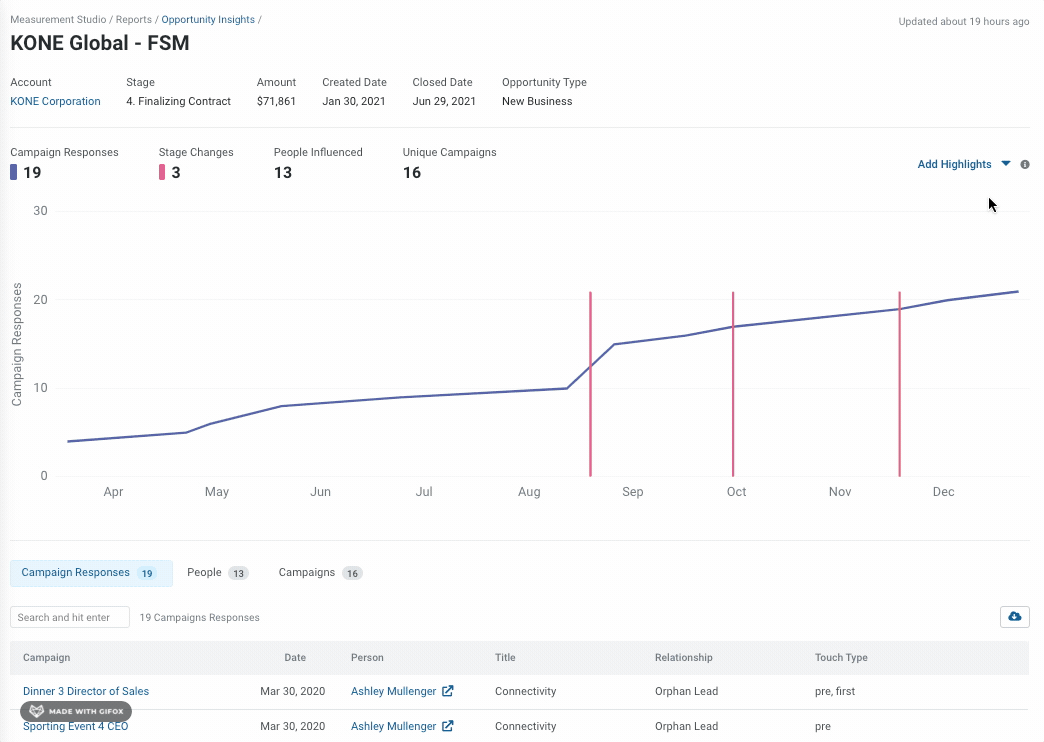1044x742 pixels.
Task: Switch to the Campaigns tab
Action: click(320, 573)
